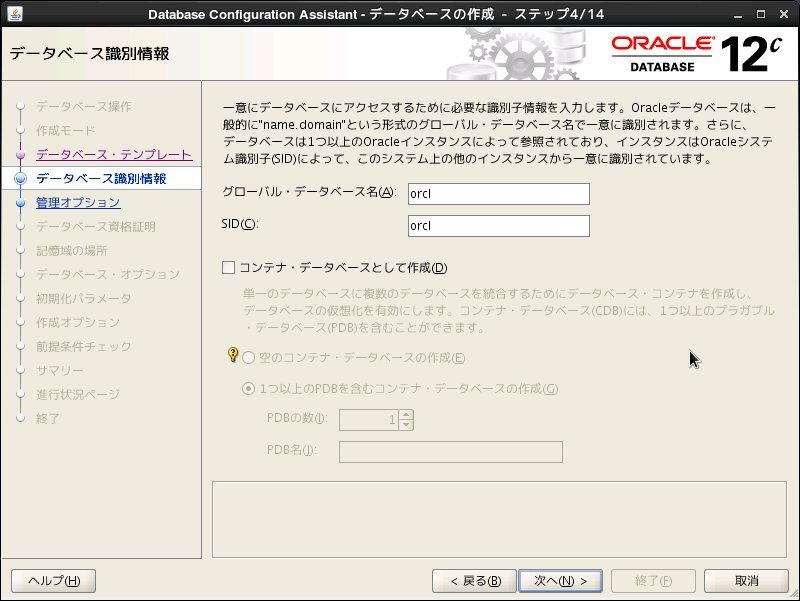This screenshot has height=601, width=800.
Task: Cancel the wizard with 取消 button
Action: point(746,581)
